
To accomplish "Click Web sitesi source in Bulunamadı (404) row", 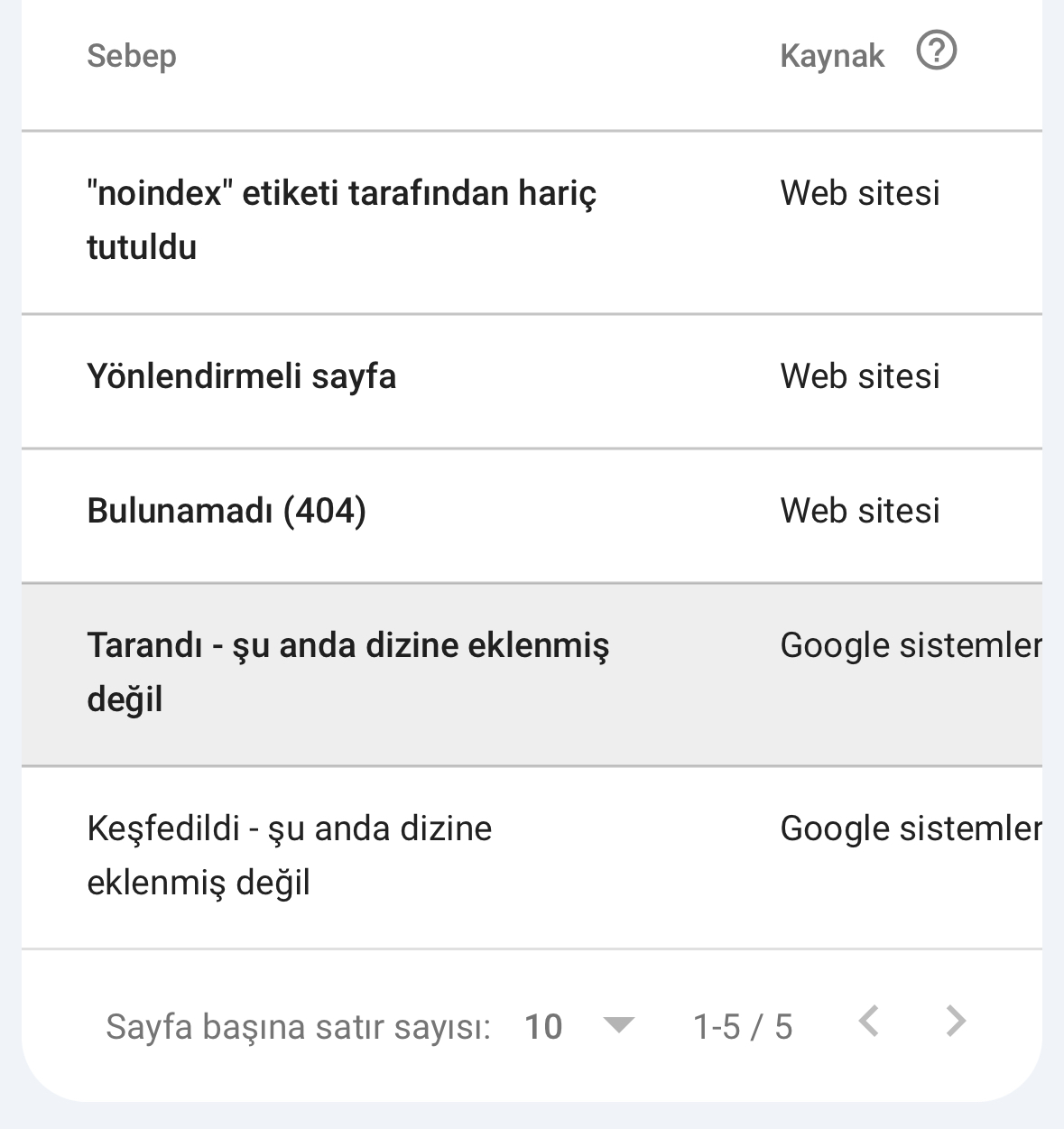I will 860,511.
